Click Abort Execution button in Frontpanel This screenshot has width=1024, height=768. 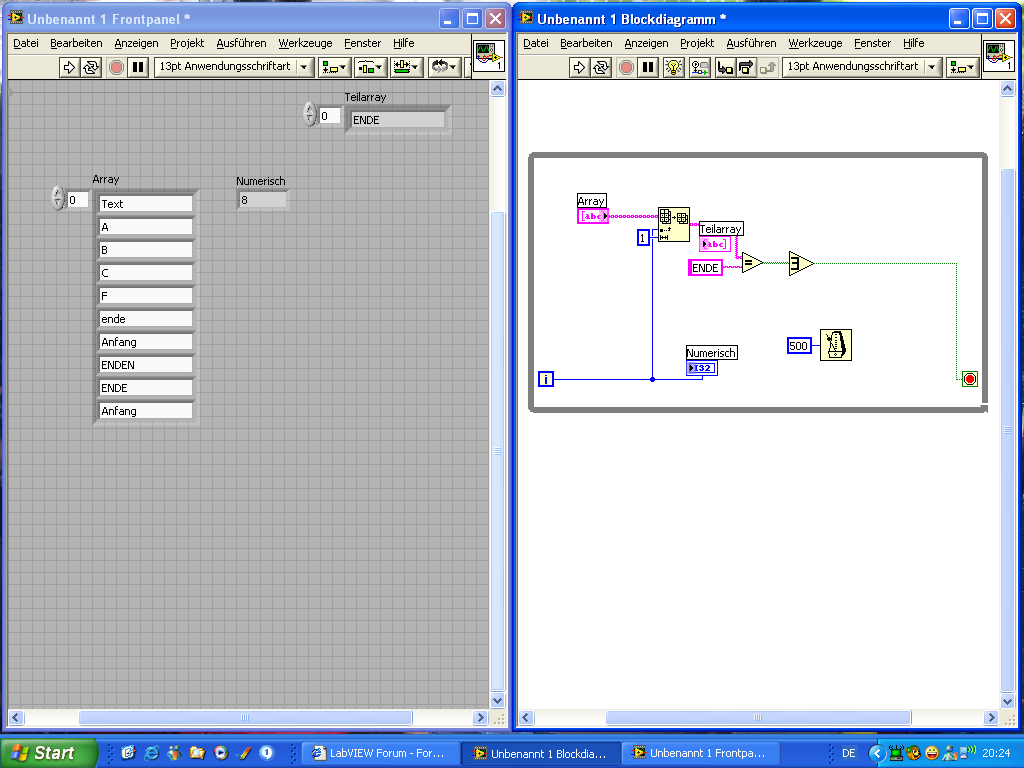pyautogui.click(x=116, y=67)
